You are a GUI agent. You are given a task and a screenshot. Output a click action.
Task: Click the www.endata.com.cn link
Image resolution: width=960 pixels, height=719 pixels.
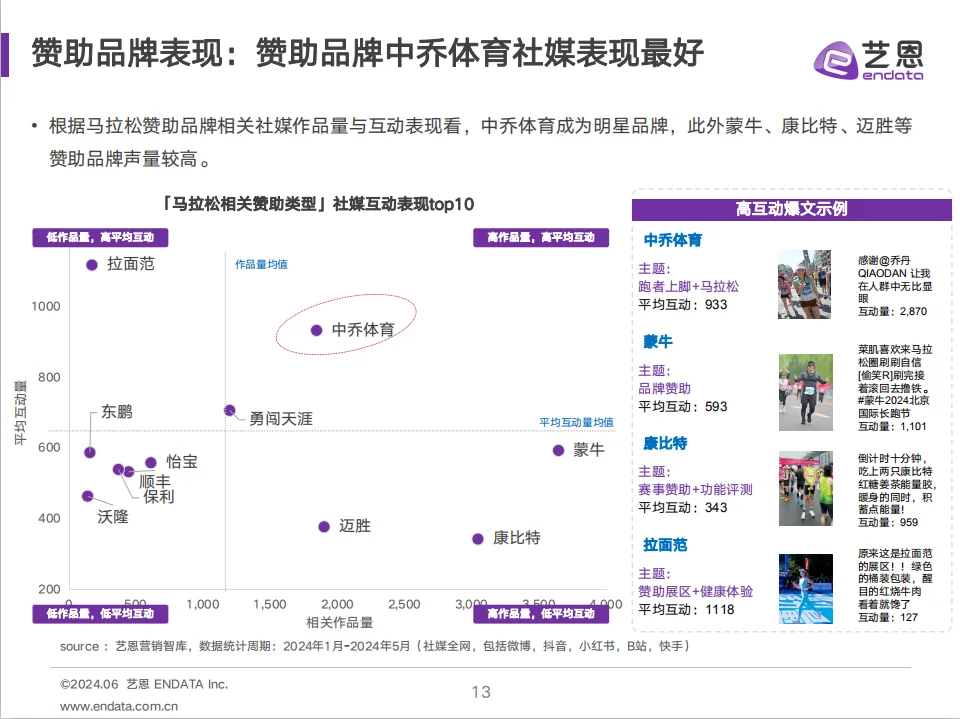point(119,706)
